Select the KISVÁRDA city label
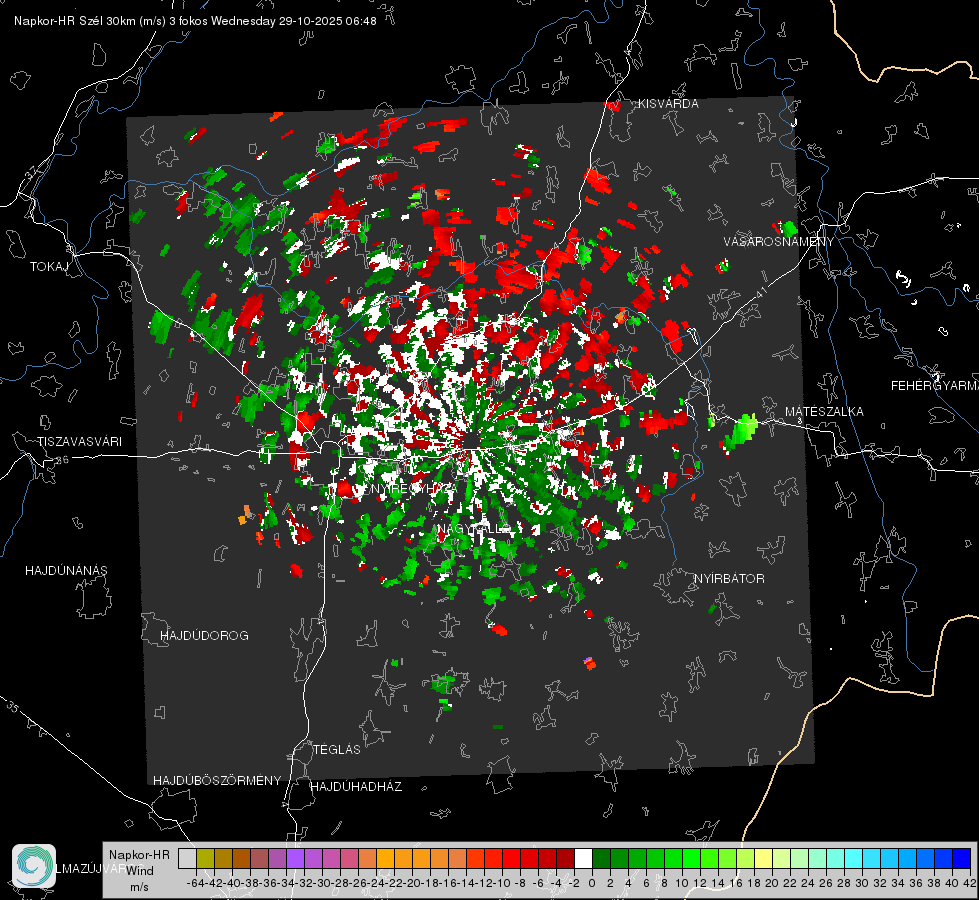The height and width of the screenshot is (900, 979). click(668, 104)
